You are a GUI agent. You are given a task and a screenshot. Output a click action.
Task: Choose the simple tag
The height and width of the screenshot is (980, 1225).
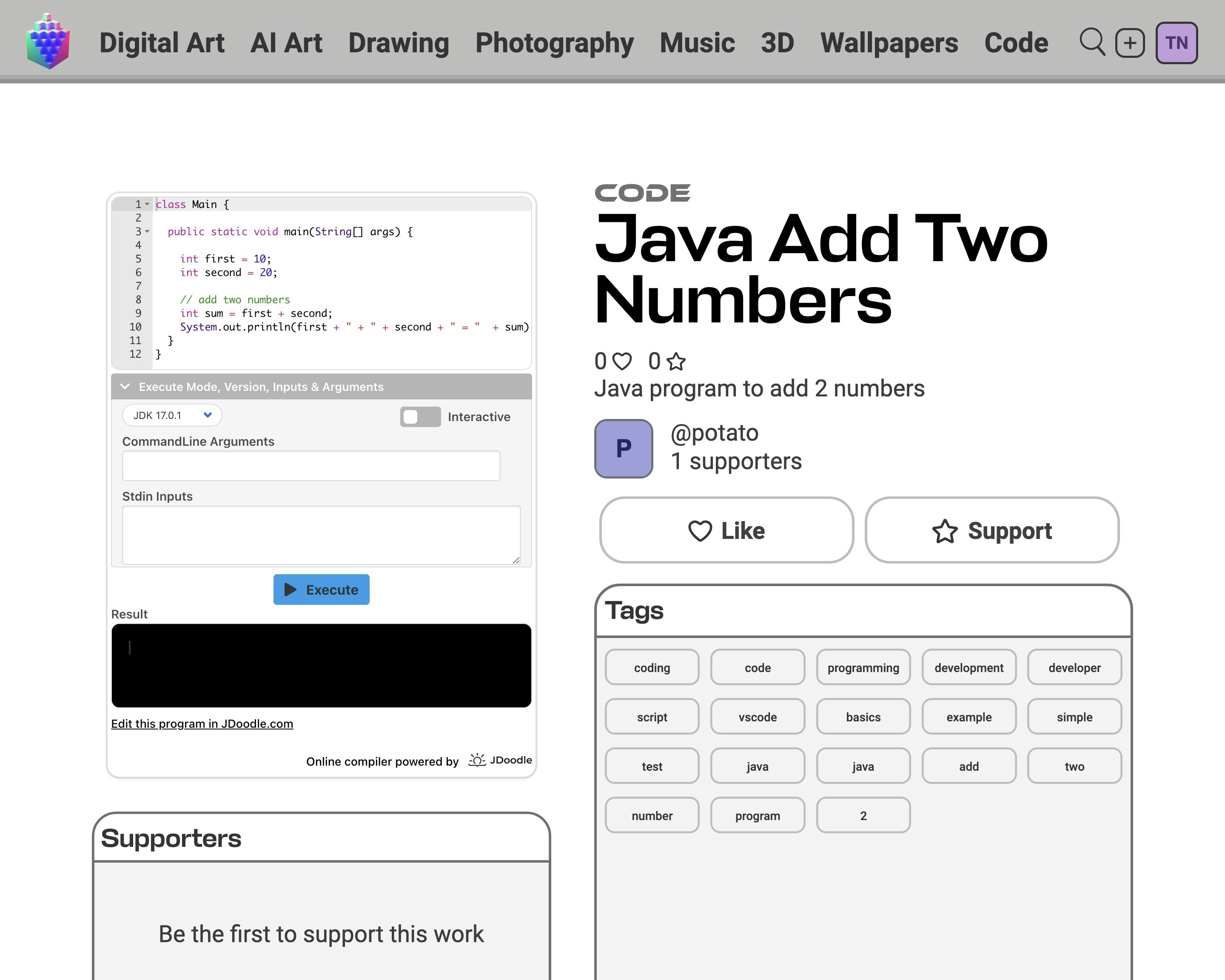tap(1074, 717)
